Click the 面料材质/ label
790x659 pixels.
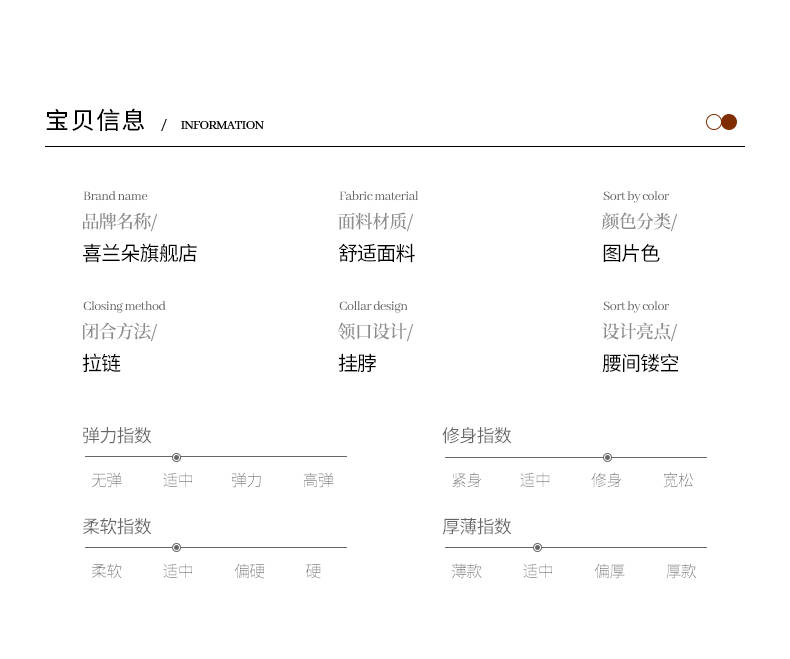[x=375, y=221]
